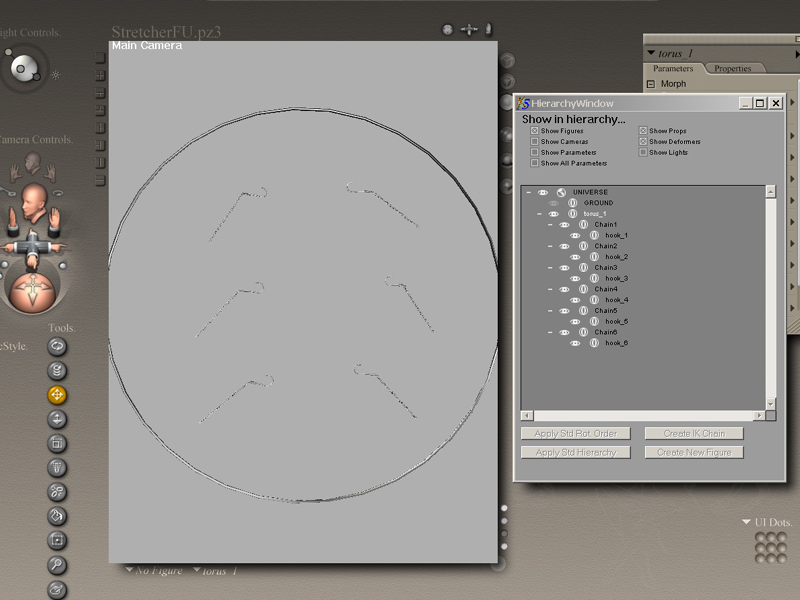Select the magnifier View Magnifier tool
This screenshot has height=600, width=800.
click(x=57, y=565)
